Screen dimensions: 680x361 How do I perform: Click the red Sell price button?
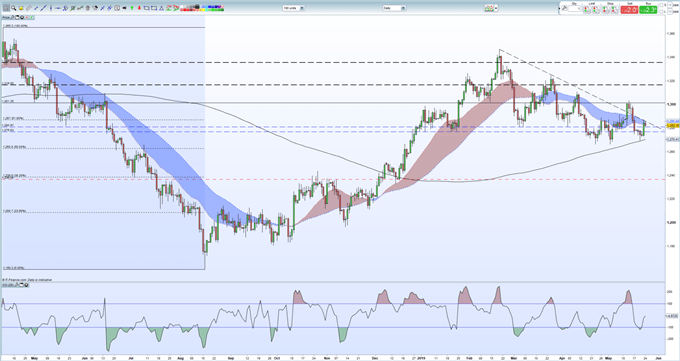[629, 10]
